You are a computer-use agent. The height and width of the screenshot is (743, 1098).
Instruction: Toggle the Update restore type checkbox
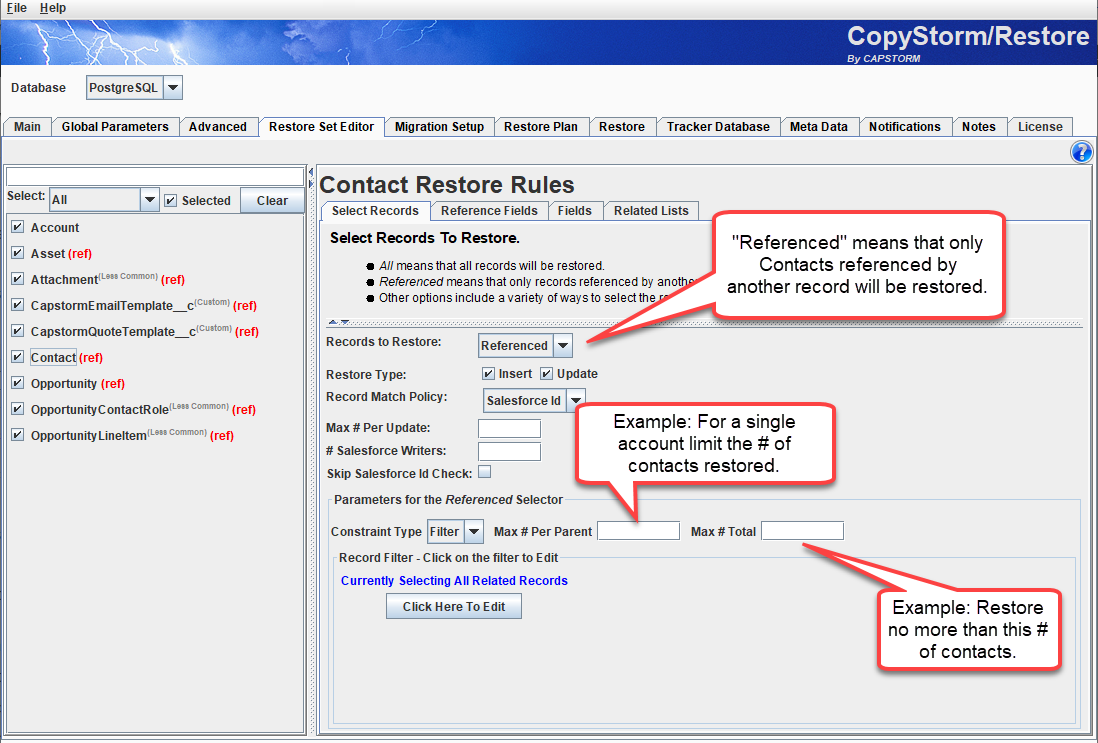(546, 373)
